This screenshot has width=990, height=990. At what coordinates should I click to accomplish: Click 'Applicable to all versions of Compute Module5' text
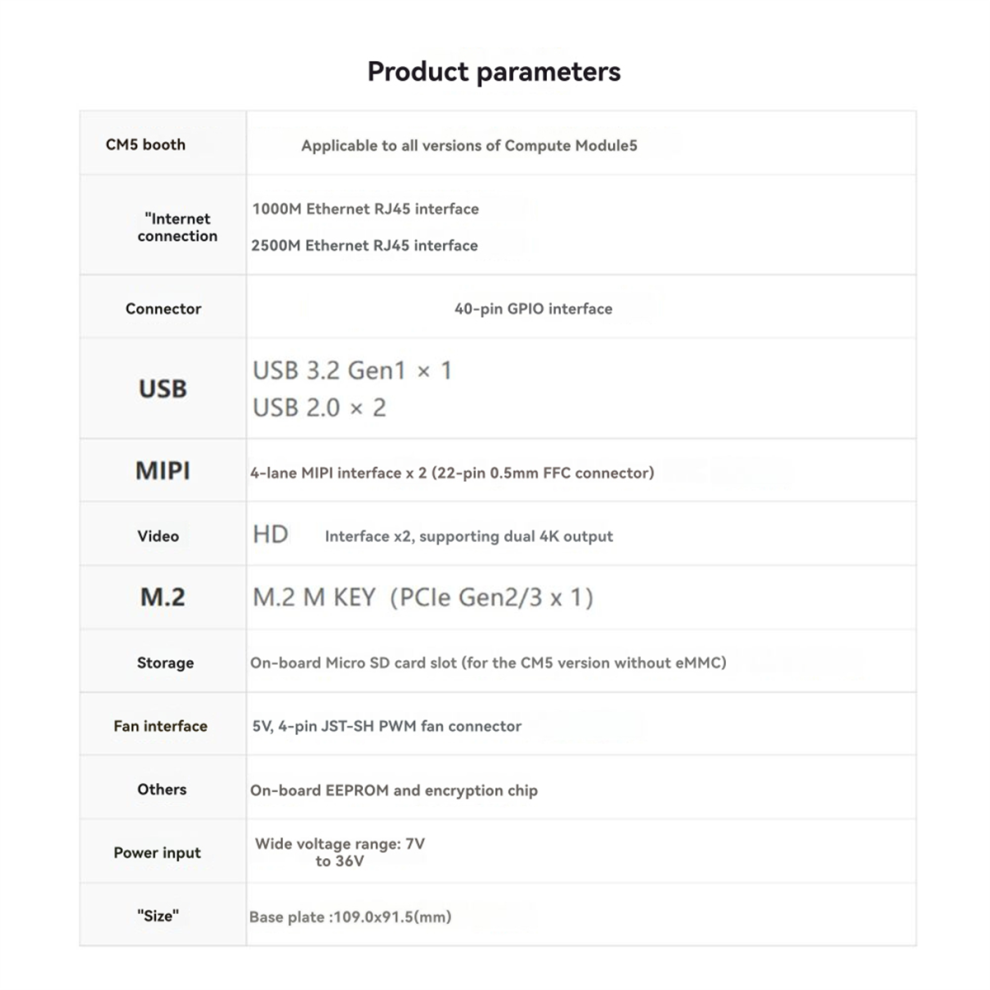click(469, 146)
